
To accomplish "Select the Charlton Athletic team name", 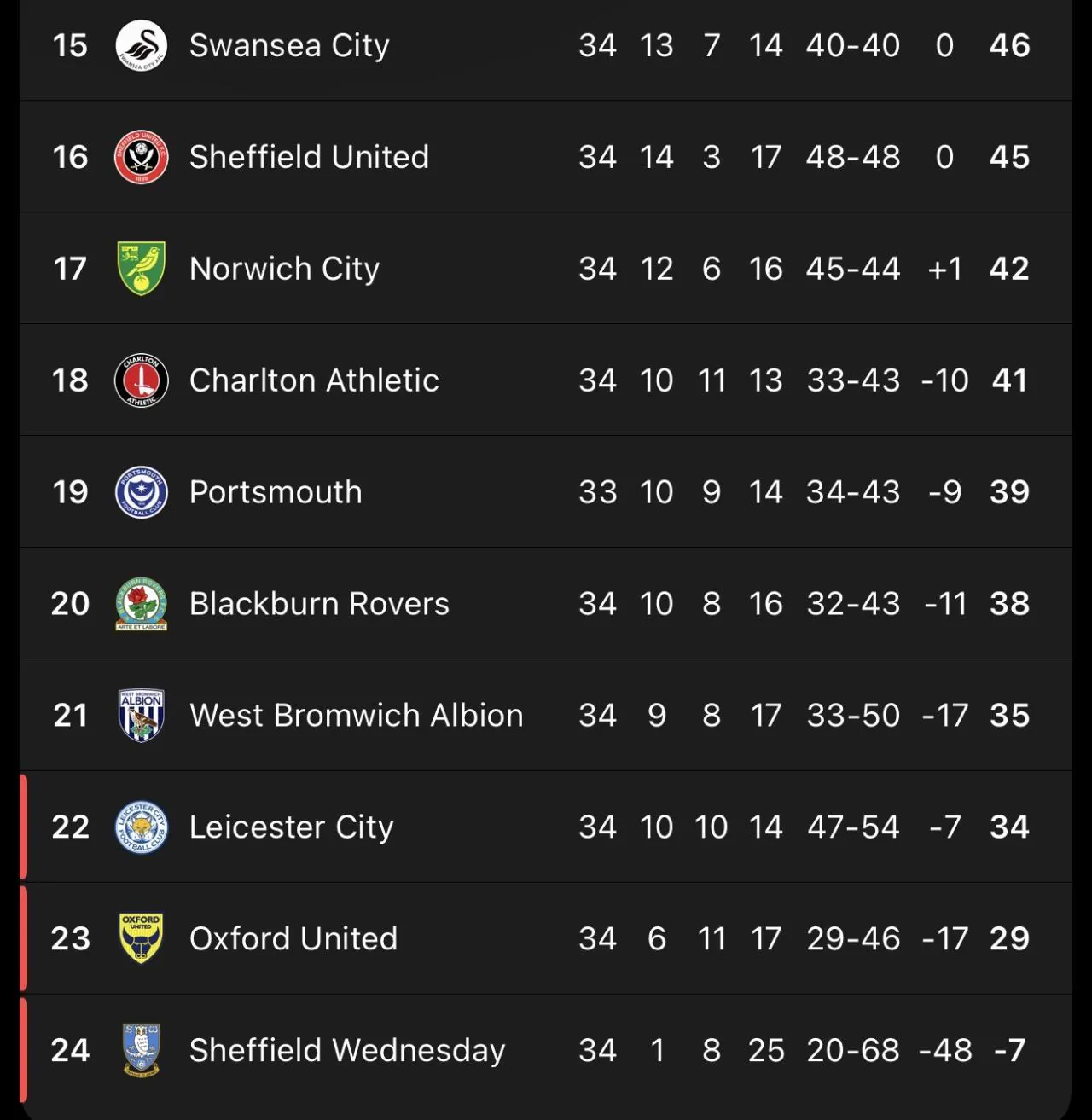I will click(314, 380).
